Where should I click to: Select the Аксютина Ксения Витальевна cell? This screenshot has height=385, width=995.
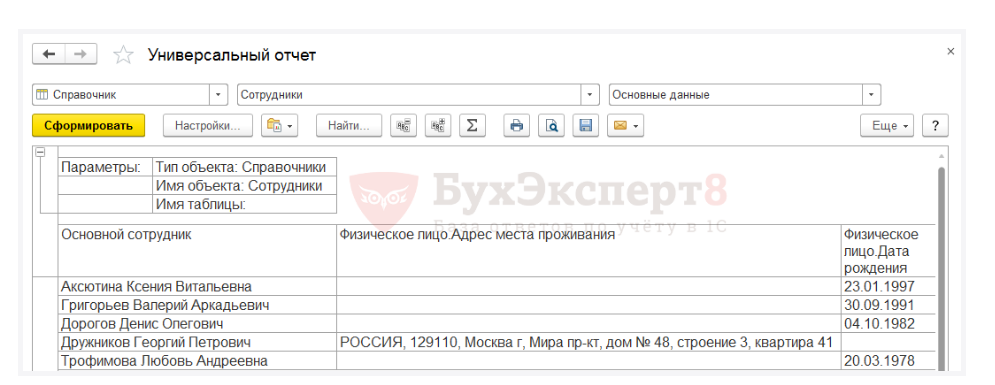[x=197, y=286]
